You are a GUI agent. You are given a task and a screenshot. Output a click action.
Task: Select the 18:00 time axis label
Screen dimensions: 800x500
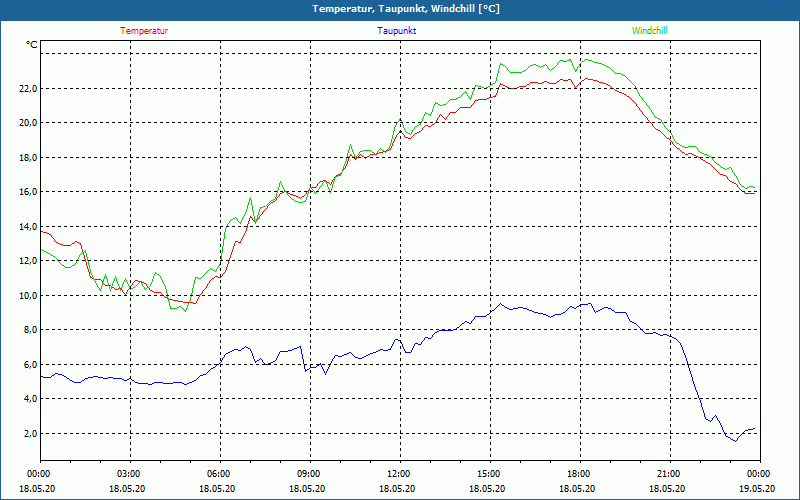coord(578,474)
